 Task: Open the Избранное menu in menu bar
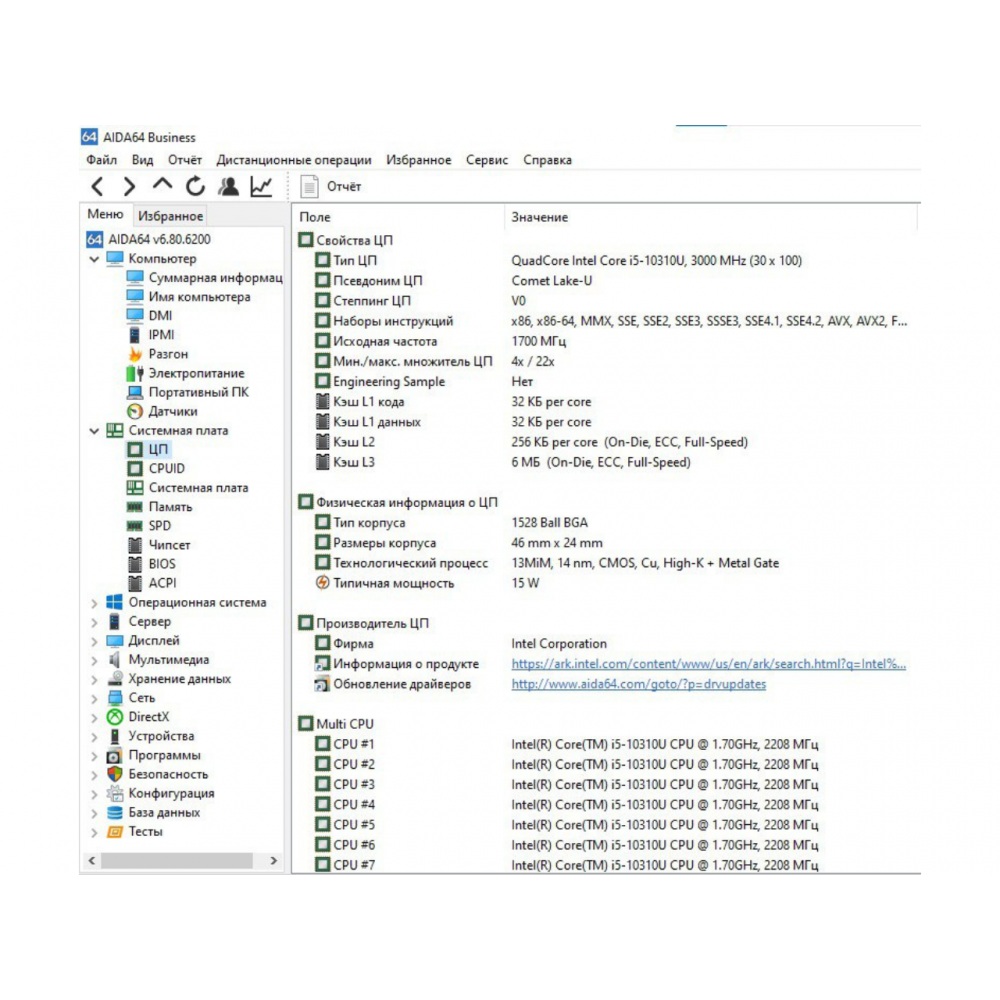coord(419,160)
